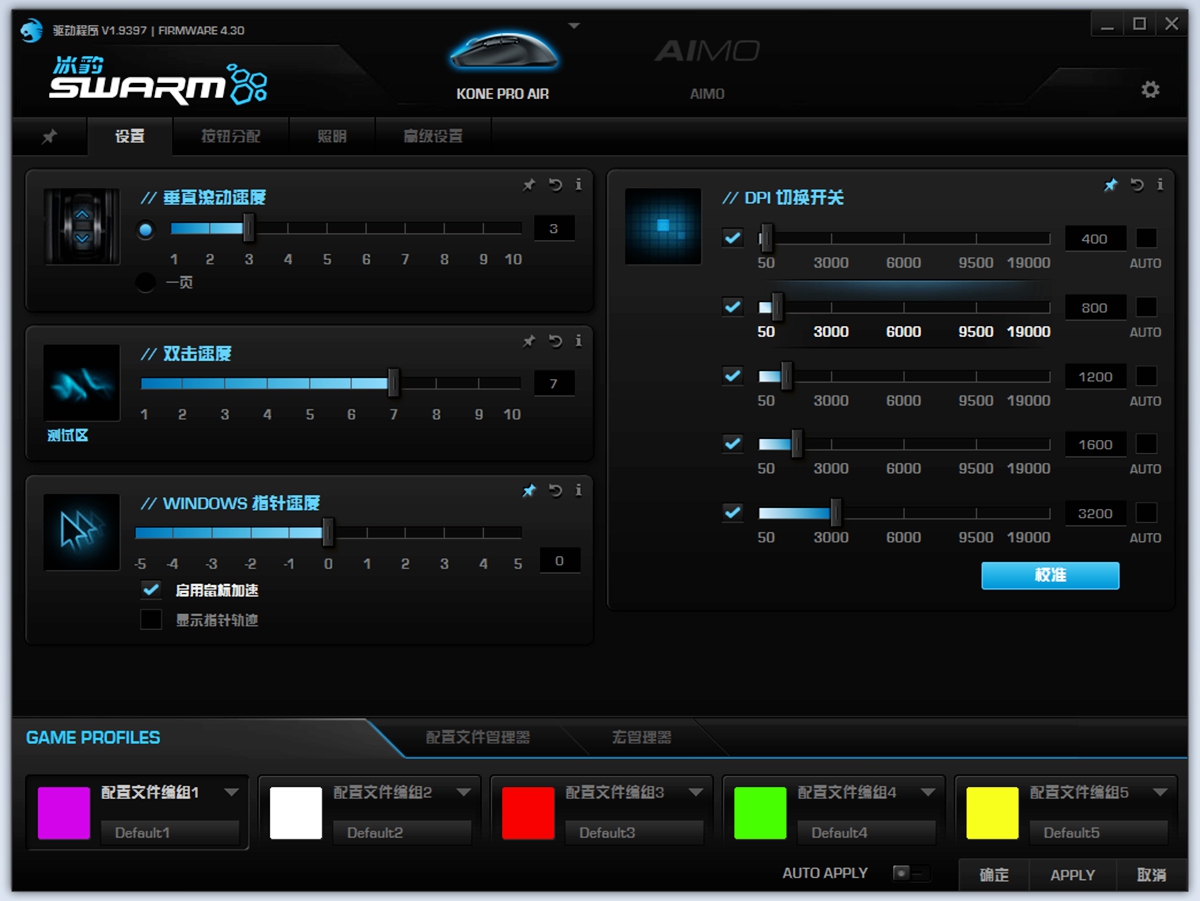Show info for DPI 切换开关 panel

[1160, 185]
